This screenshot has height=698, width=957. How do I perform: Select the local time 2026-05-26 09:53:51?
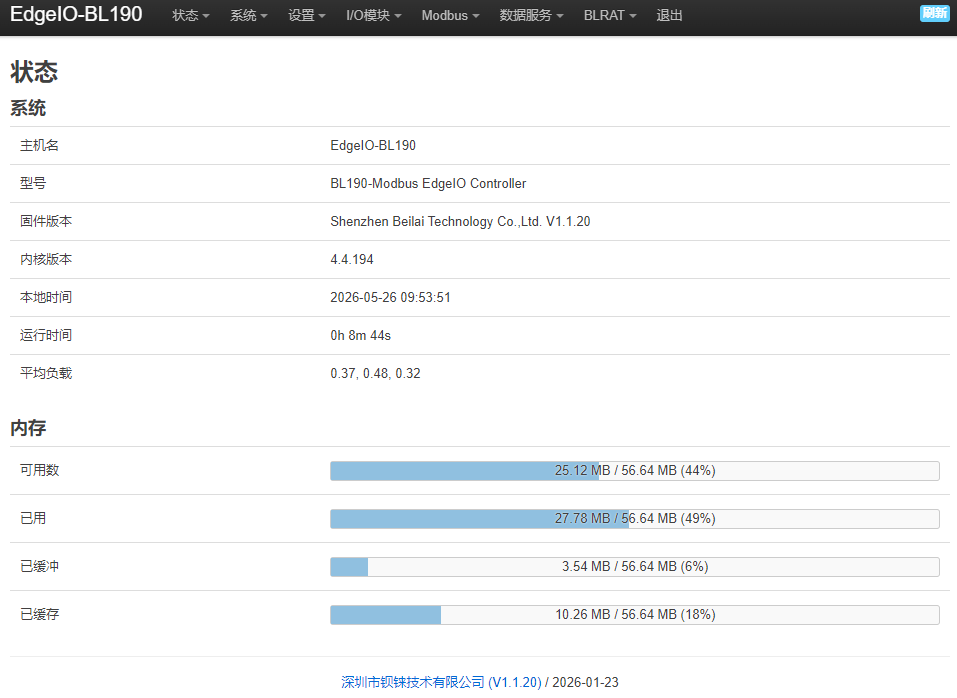click(390, 297)
